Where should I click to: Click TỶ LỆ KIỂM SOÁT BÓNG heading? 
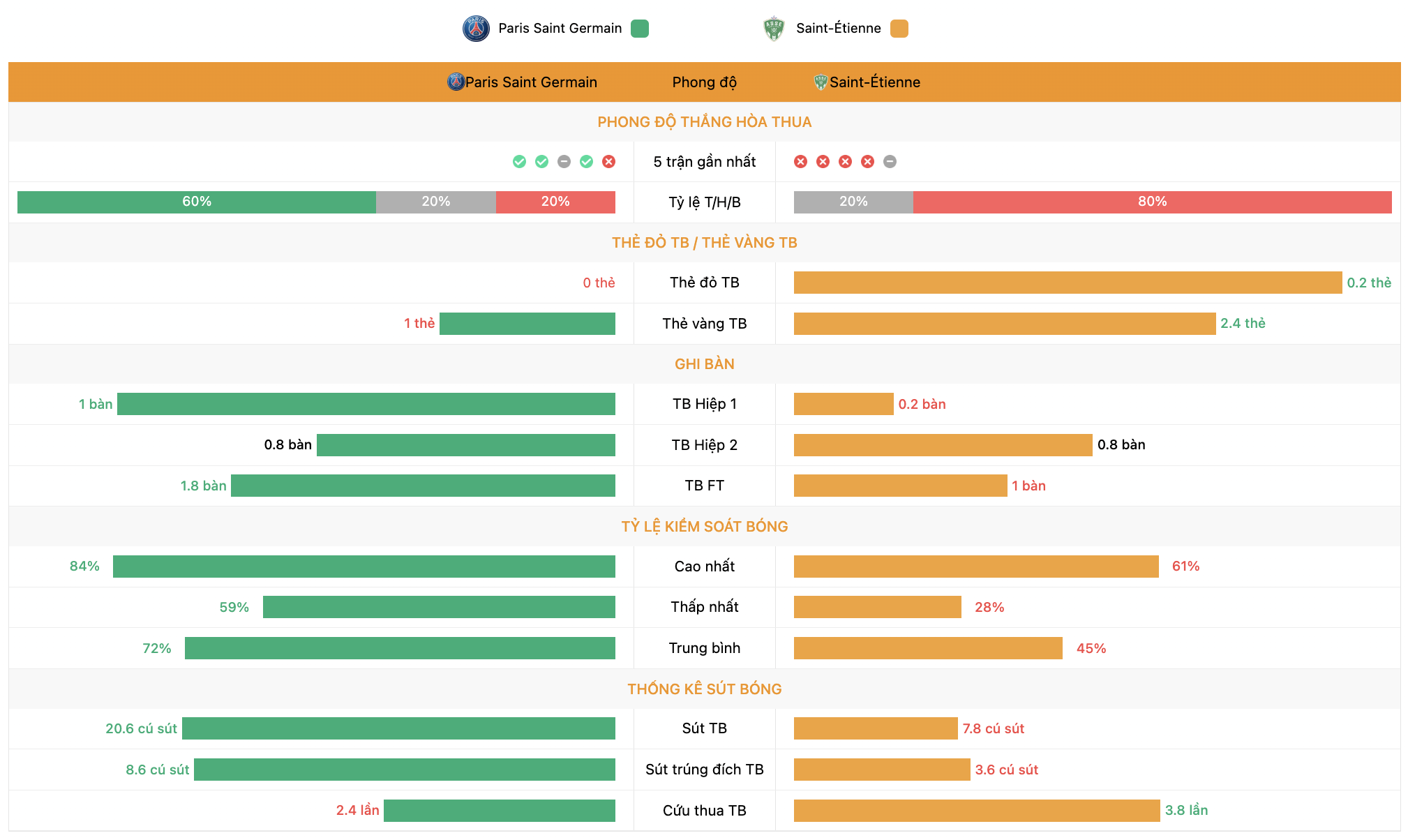(704, 527)
